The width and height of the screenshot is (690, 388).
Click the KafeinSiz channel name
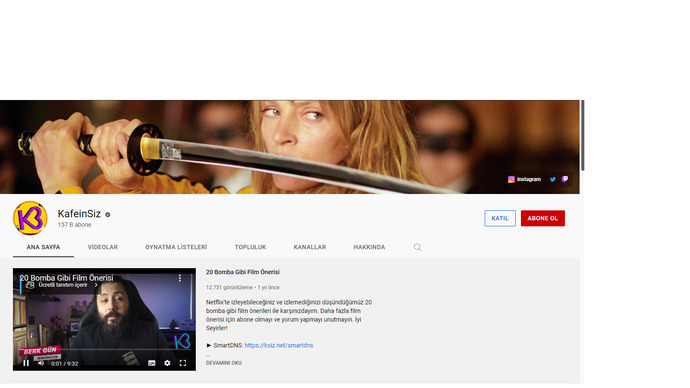pos(79,214)
